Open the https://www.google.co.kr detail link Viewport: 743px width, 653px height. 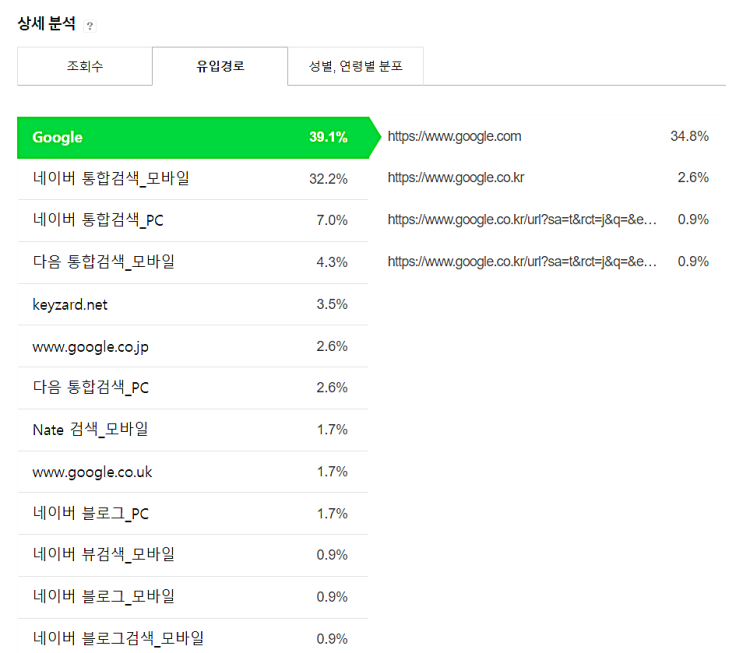pos(455,178)
